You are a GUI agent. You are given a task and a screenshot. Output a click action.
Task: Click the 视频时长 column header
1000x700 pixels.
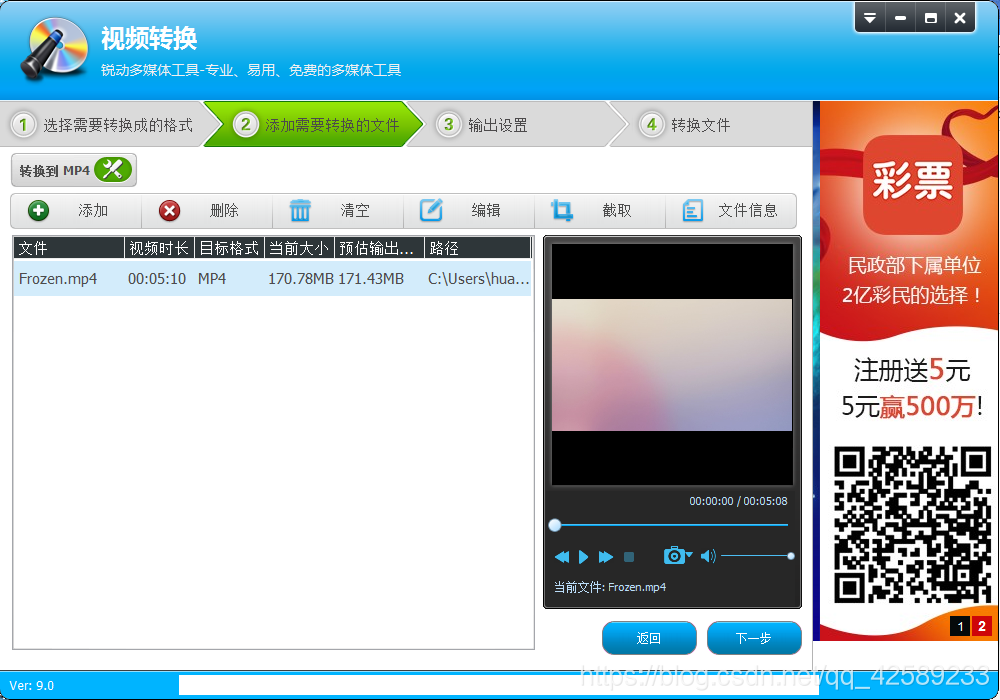159,248
